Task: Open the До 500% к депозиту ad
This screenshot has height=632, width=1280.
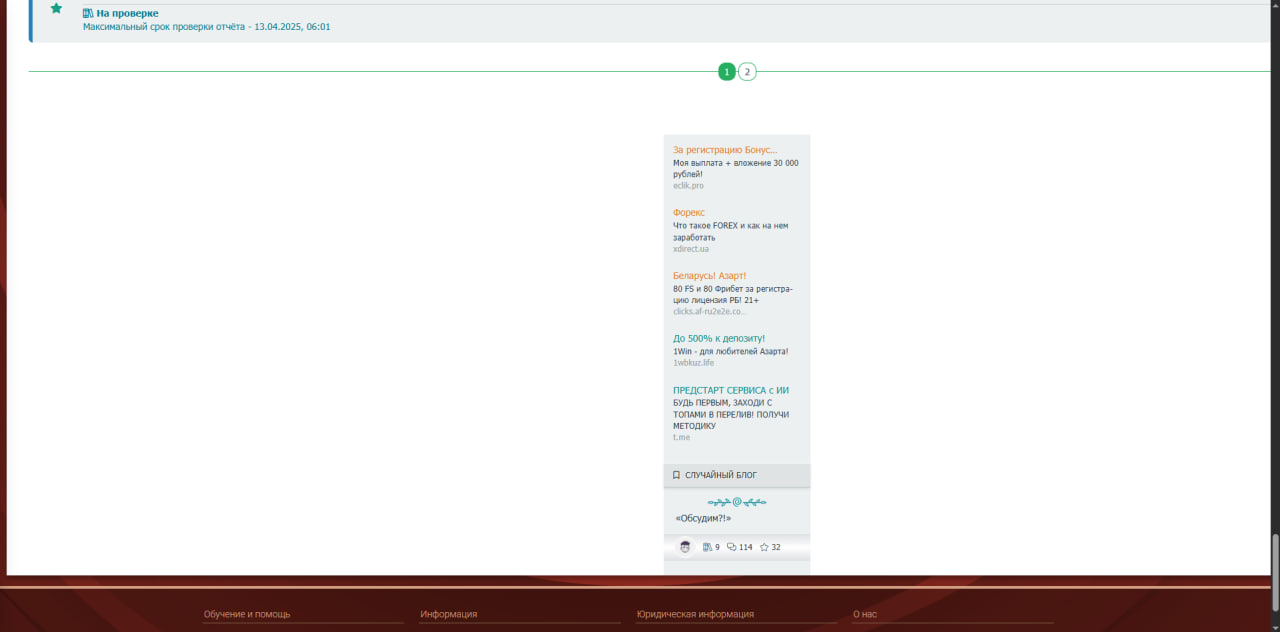Action: [719, 339]
